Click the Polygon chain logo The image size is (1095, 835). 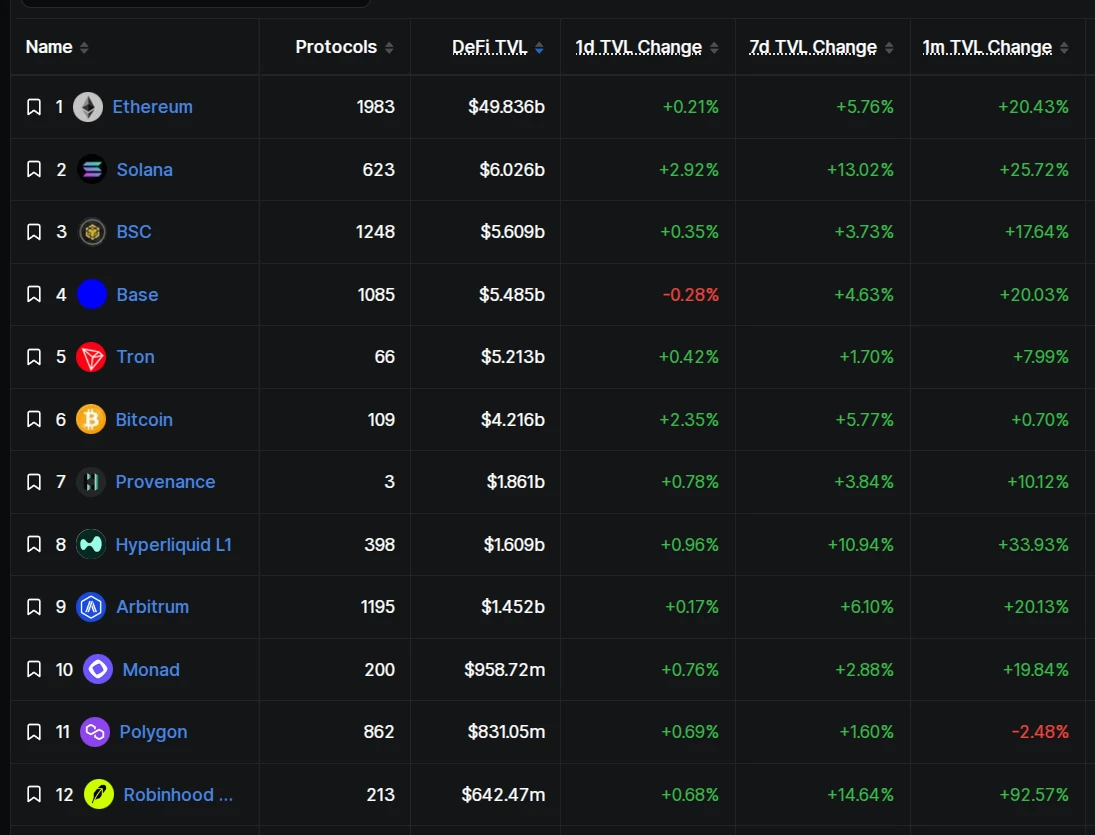(x=95, y=732)
